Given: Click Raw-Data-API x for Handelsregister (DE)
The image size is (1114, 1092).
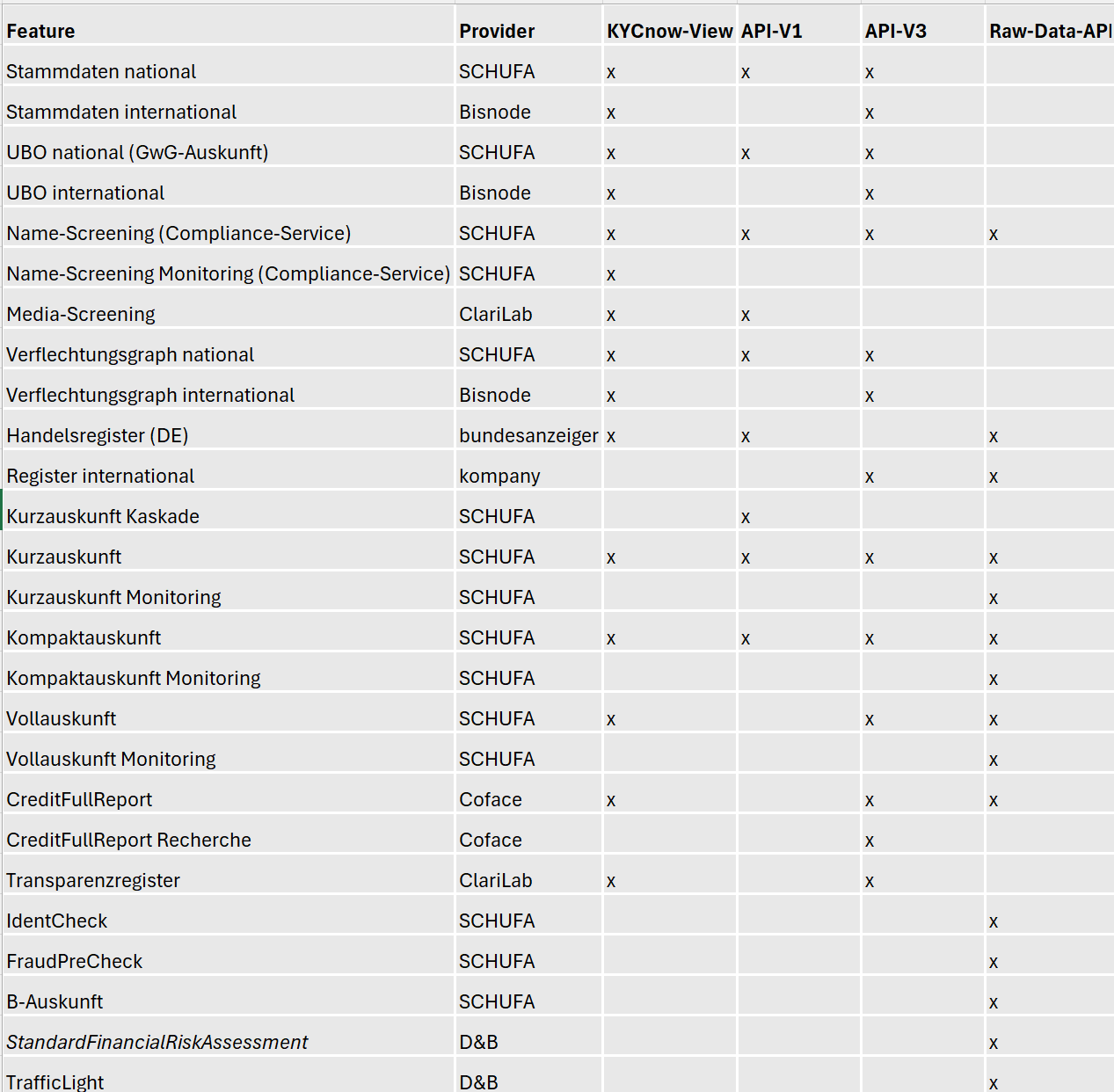Looking at the screenshot, I should (x=994, y=437).
